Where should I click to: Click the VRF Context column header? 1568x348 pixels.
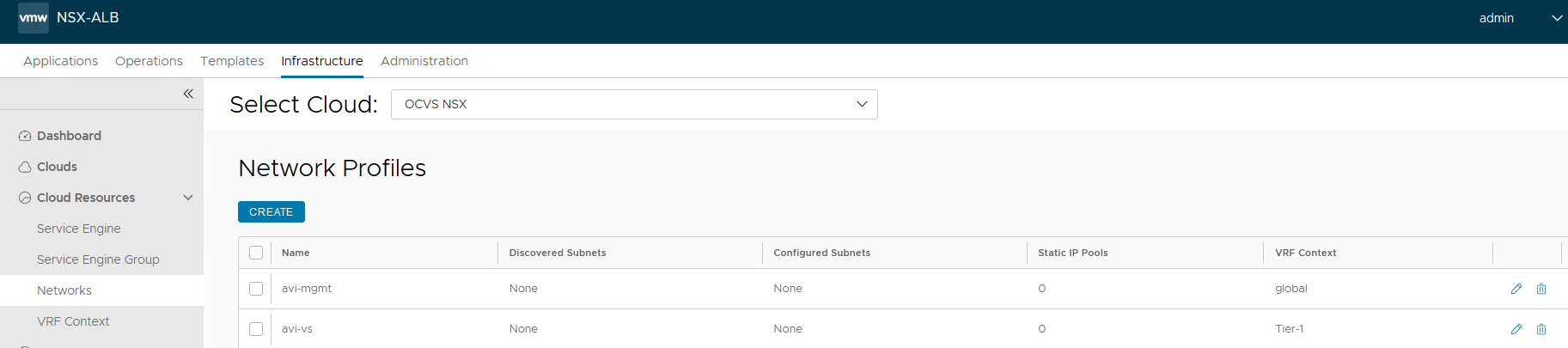[1306, 253]
